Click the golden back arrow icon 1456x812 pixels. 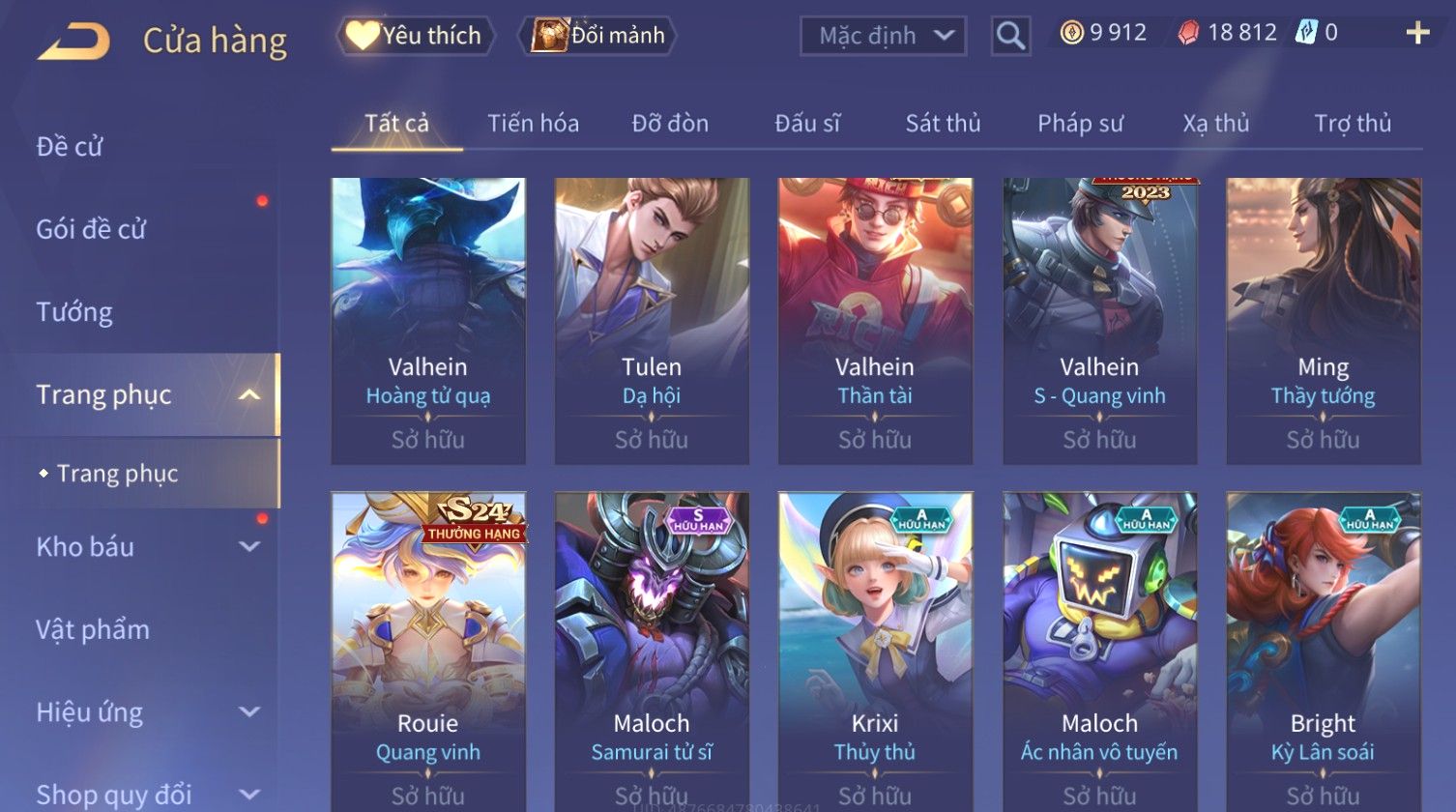click(73, 41)
